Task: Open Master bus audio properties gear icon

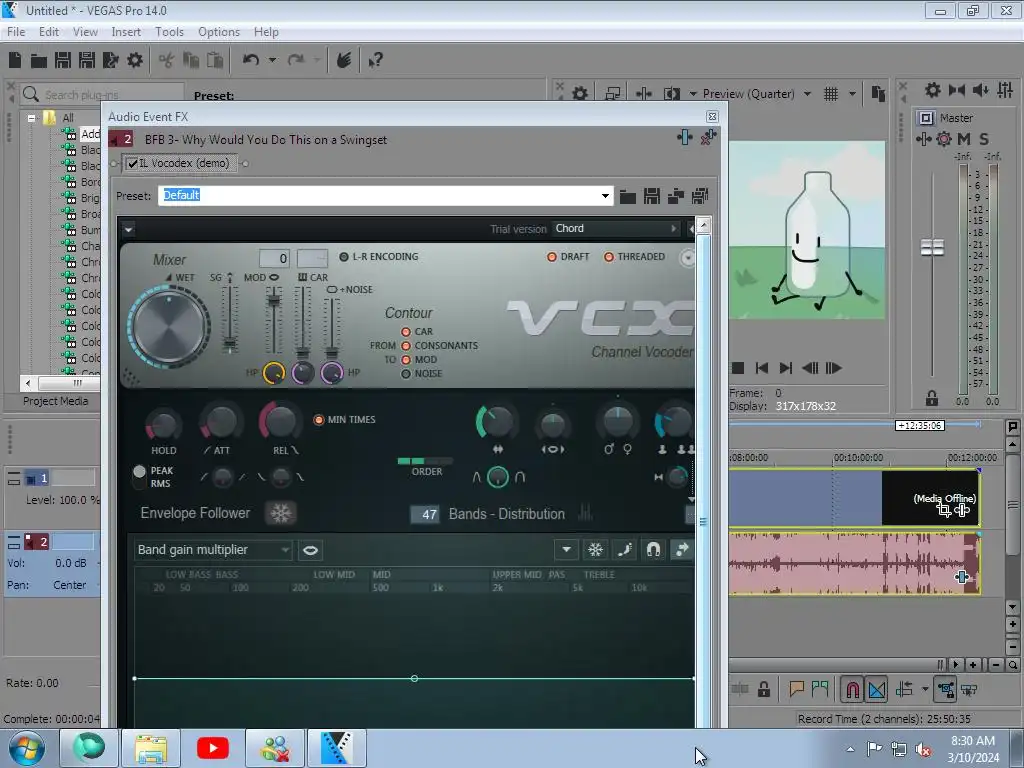Action: point(933,90)
